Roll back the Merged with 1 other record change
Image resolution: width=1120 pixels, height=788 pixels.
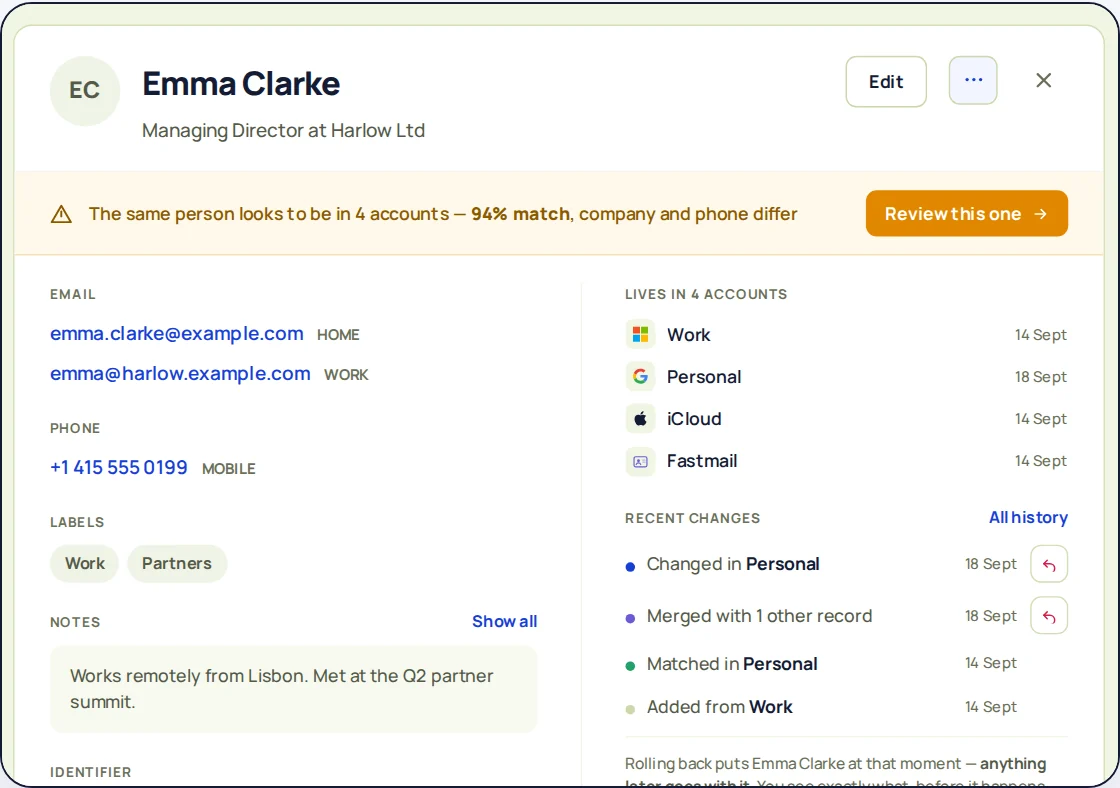coord(1049,616)
